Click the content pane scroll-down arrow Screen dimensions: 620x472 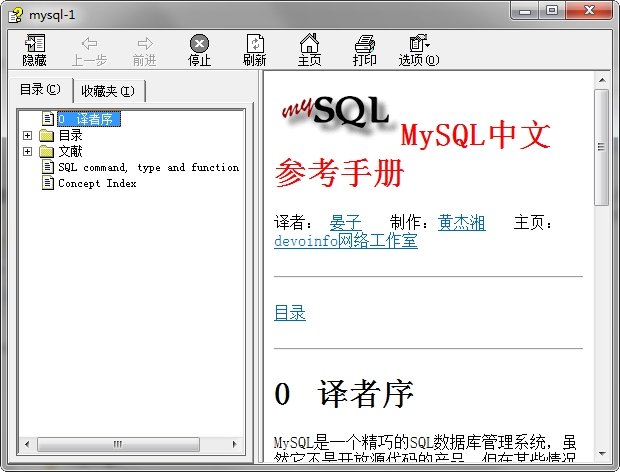(602, 453)
